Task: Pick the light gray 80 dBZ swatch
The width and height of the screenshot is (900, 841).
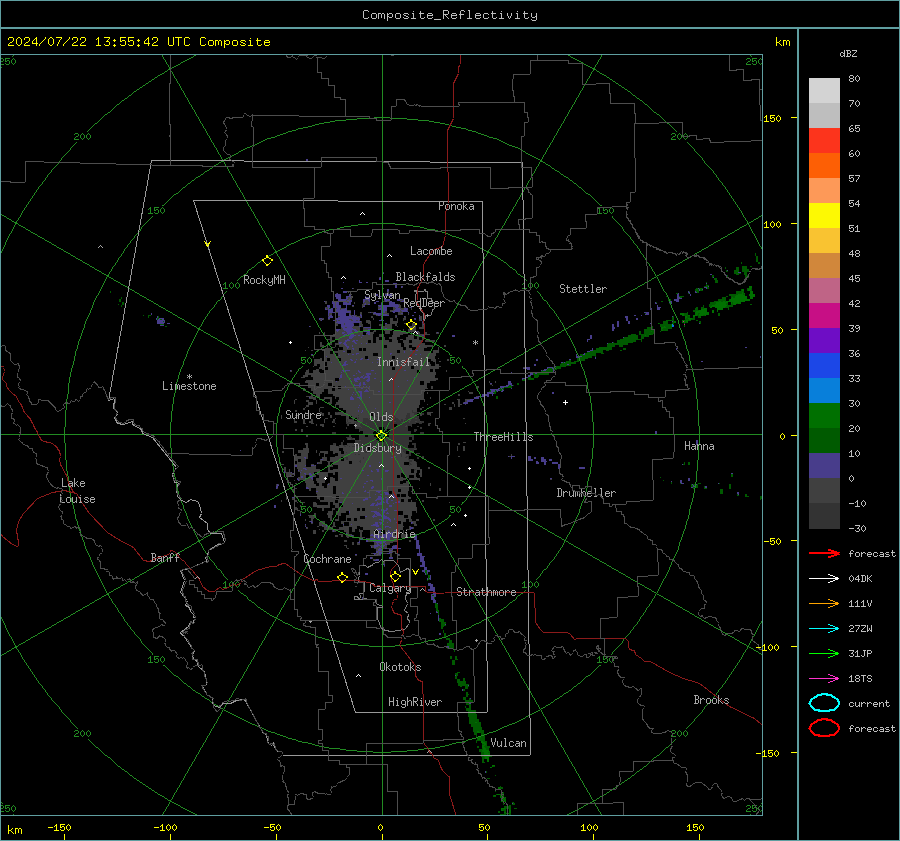Action: point(824,91)
